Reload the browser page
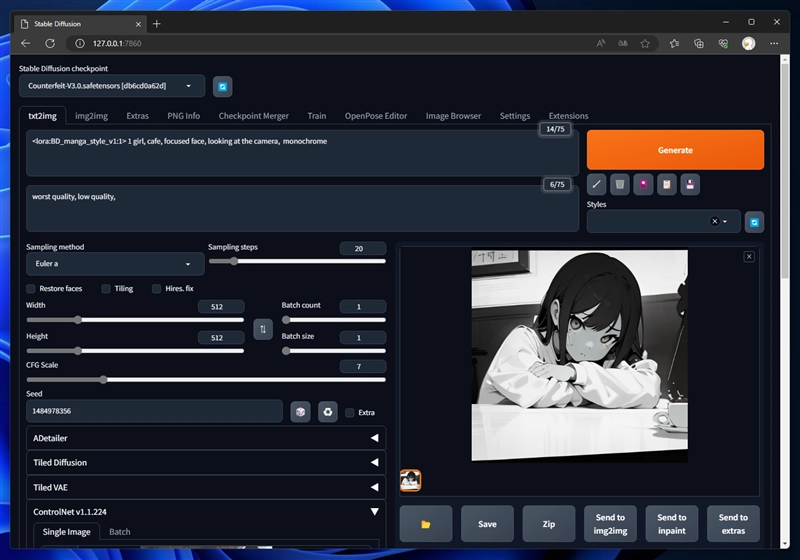The image size is (800, 560). pyautogui.click(x=50, y=43)
